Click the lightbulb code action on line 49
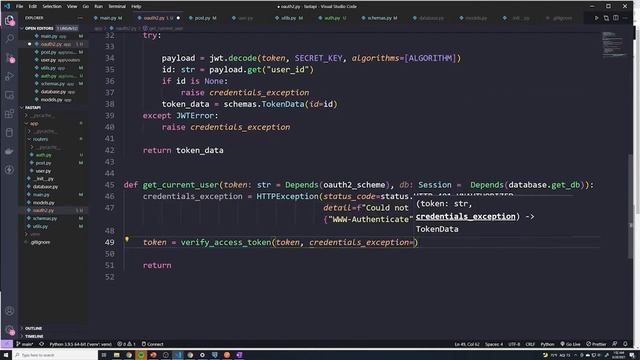Viewport: 640px width, 360px height. (x=127, y=240)
